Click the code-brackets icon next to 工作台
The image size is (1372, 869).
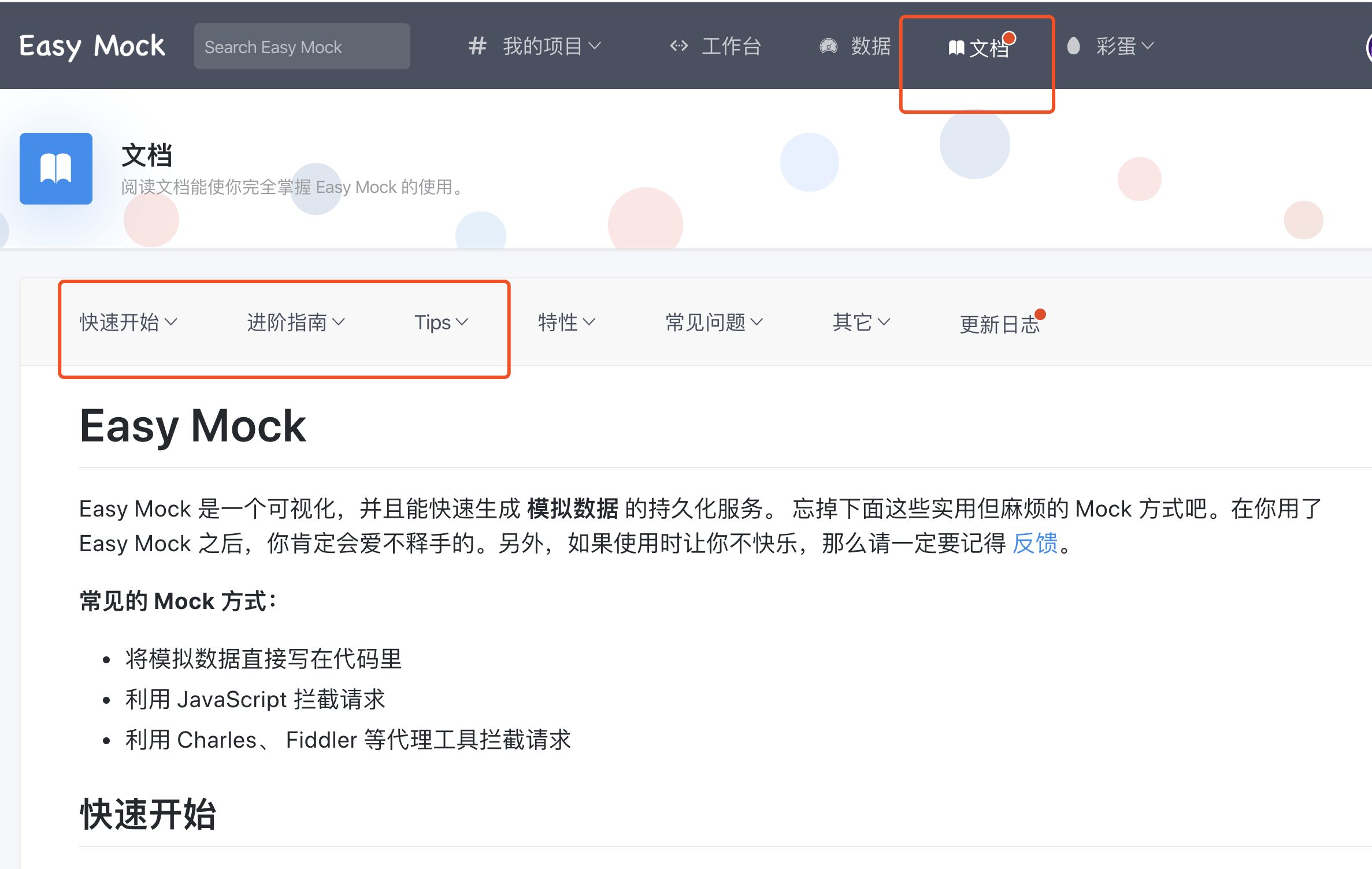click(x=679, y=46)
